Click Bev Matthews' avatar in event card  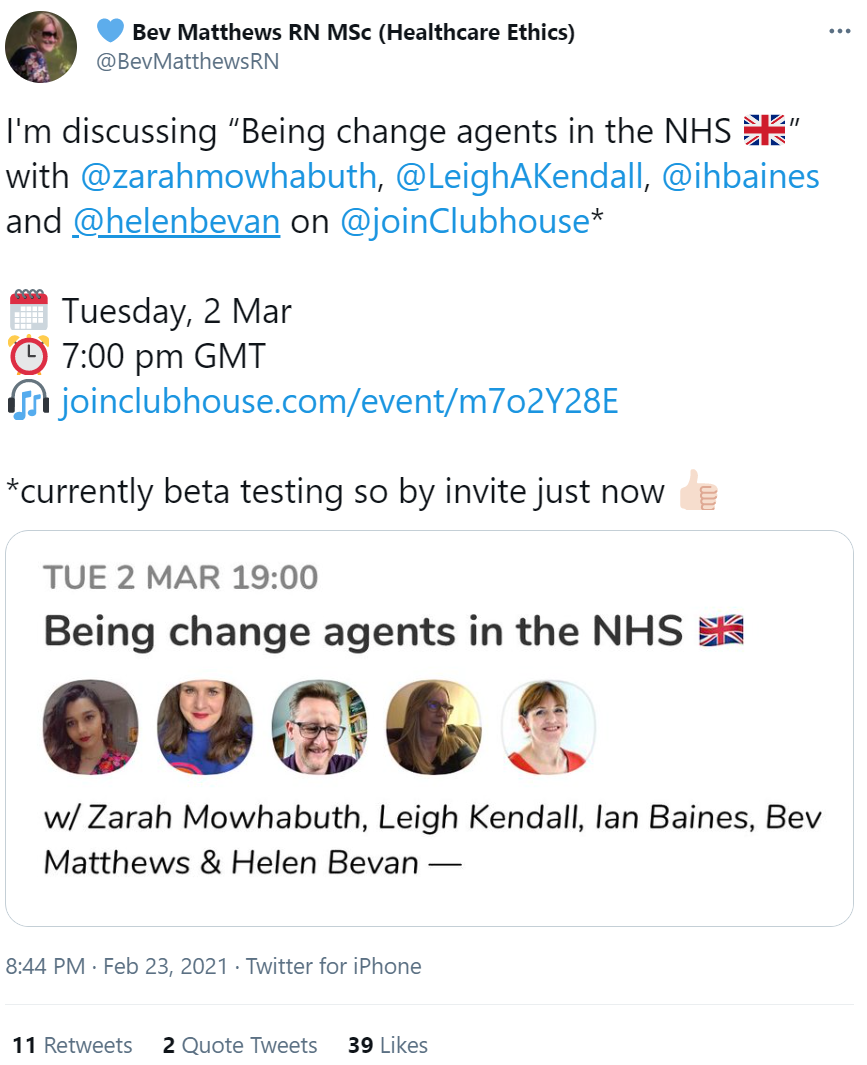(x=434, y=727)
